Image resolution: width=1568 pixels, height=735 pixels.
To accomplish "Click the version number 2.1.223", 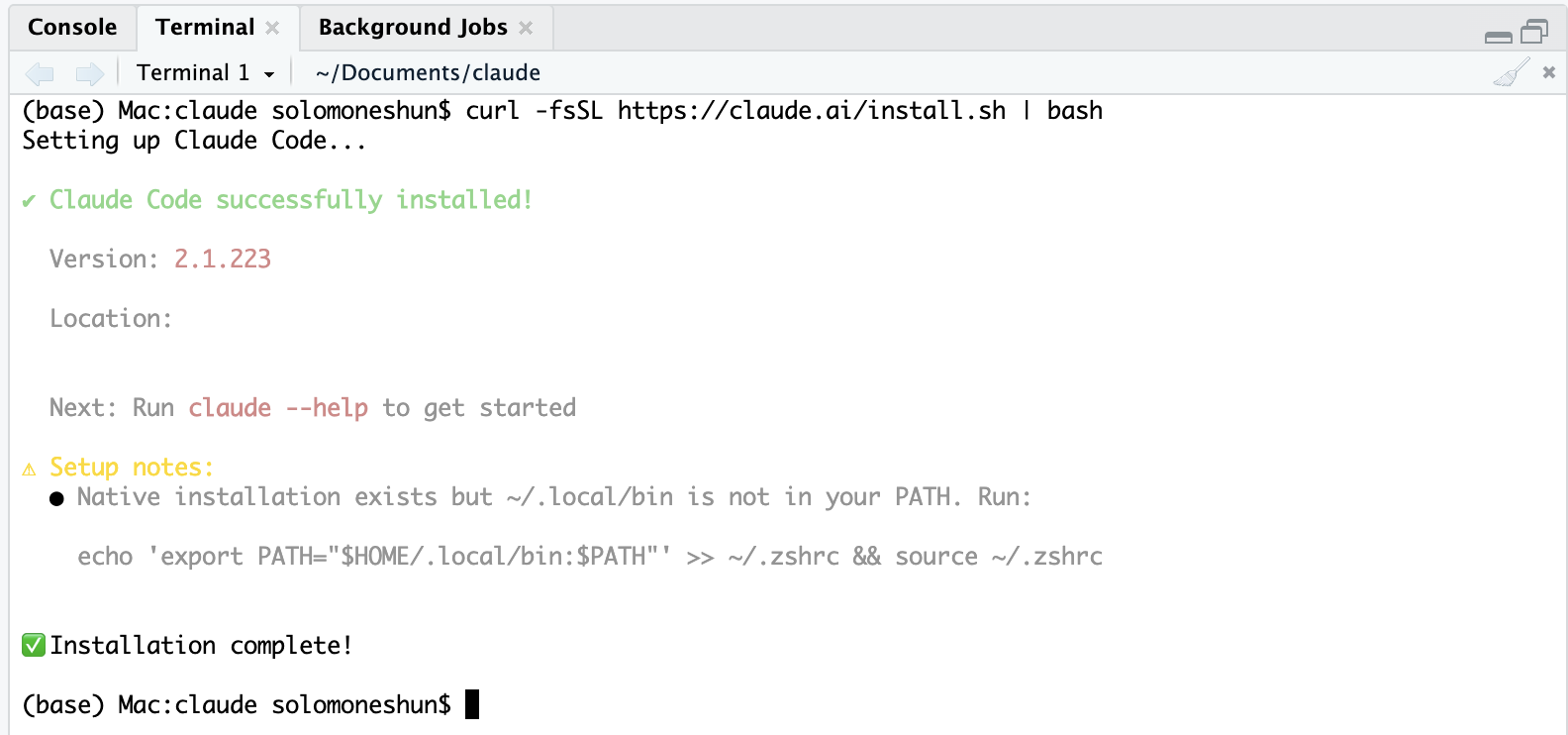I will pos(223,259).
